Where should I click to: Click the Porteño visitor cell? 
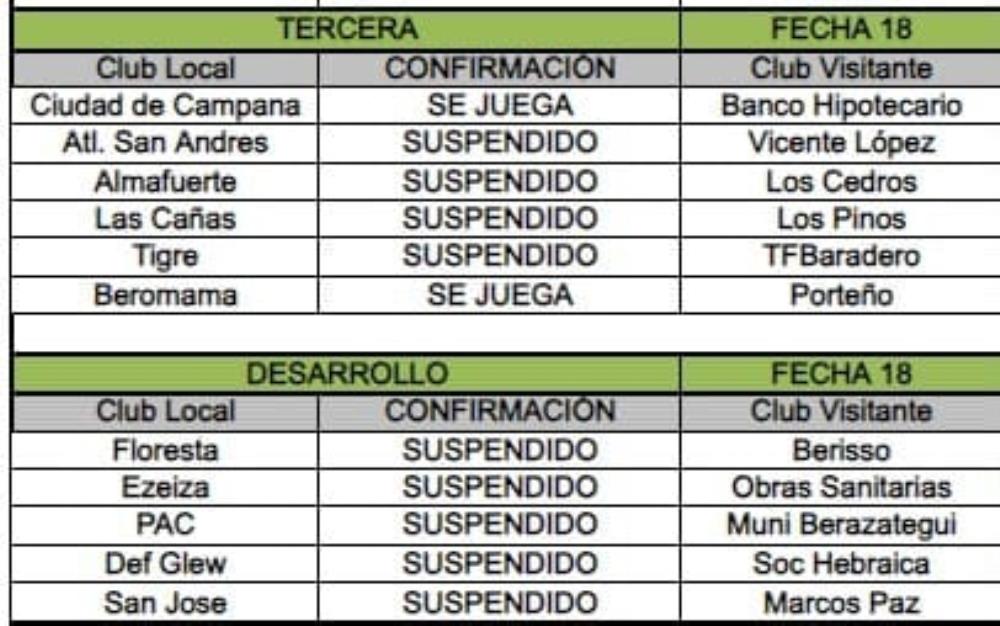(x=841, y=295)
